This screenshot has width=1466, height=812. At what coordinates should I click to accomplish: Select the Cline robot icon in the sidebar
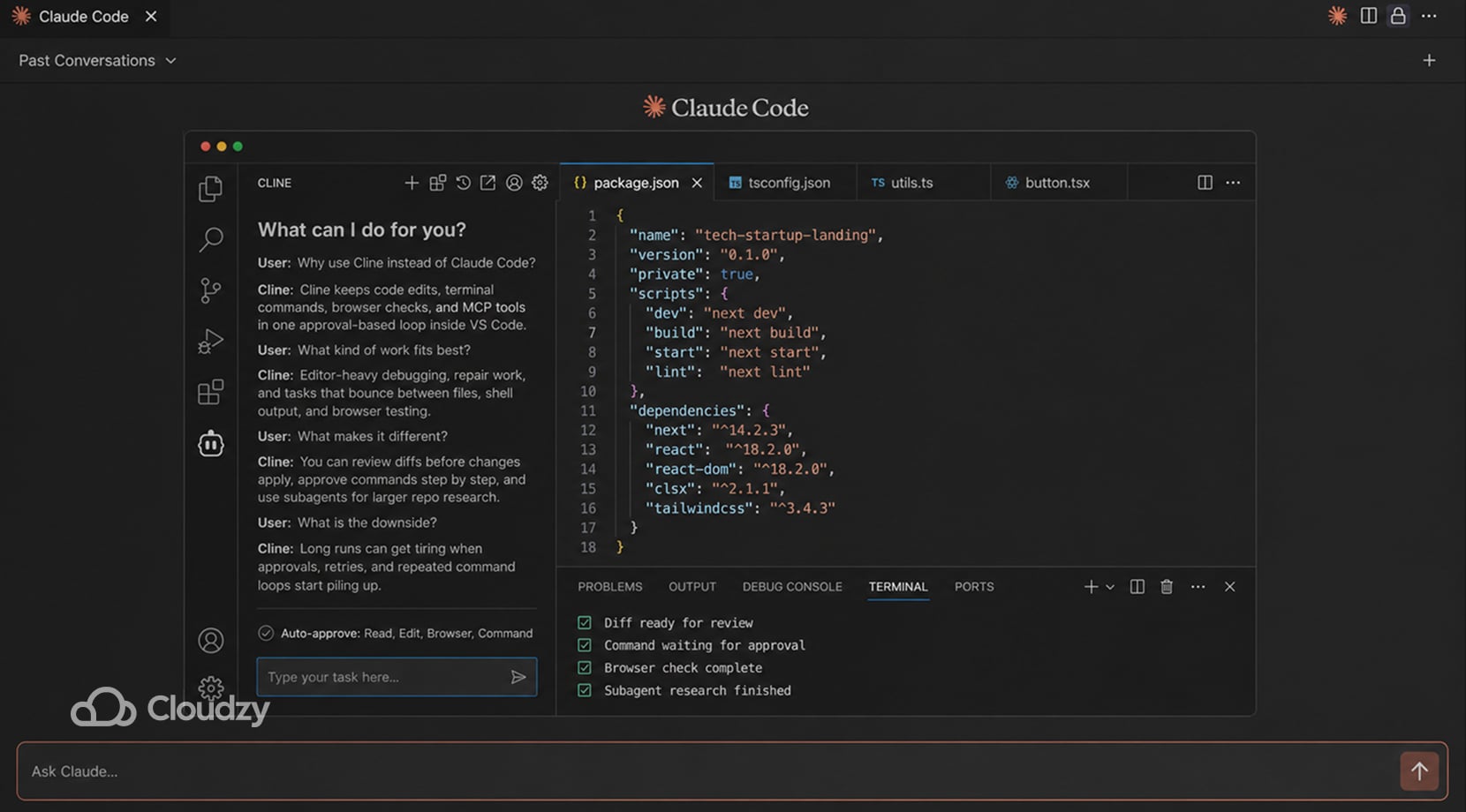pyautogui.click(x=211, y=444)
